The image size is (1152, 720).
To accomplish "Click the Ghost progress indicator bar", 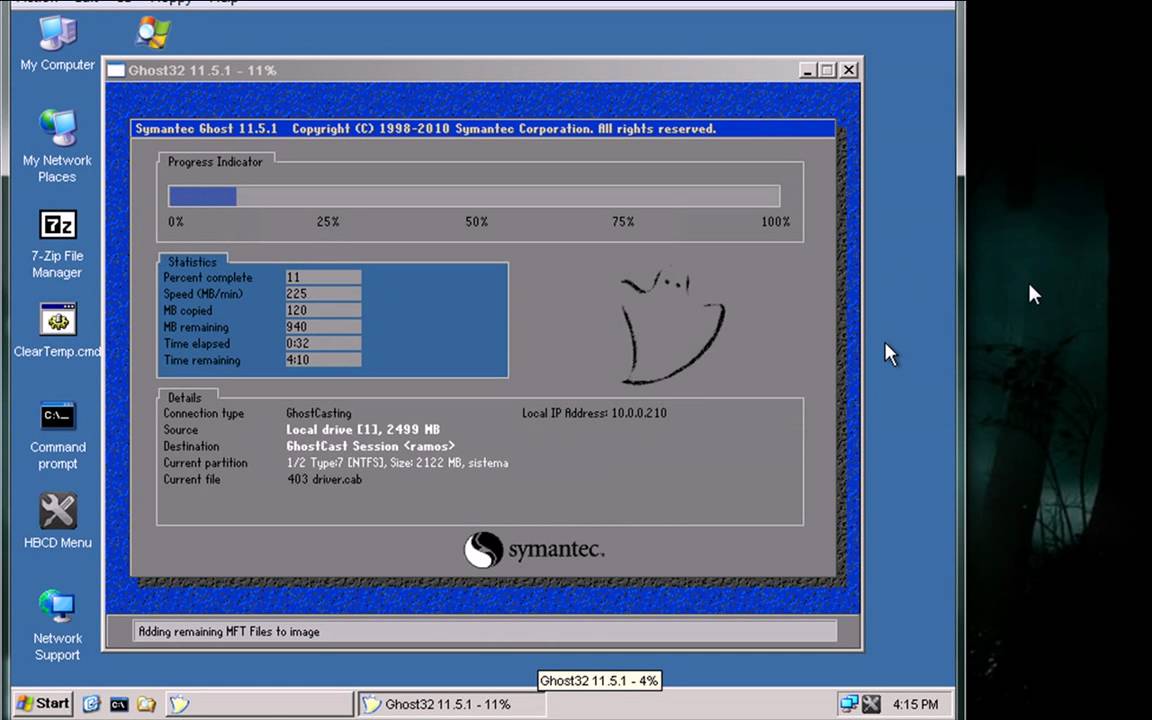I will click(474, 196).
